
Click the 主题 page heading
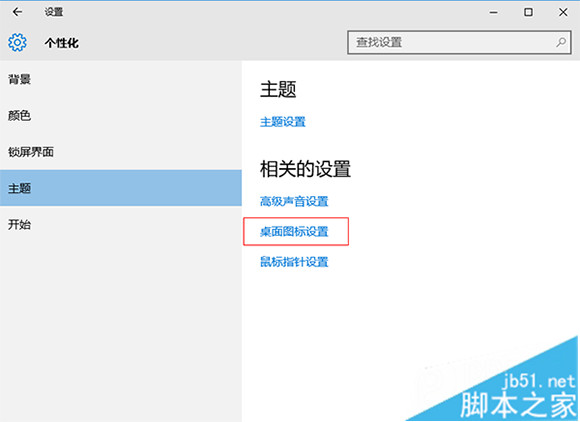click(278, 89)
